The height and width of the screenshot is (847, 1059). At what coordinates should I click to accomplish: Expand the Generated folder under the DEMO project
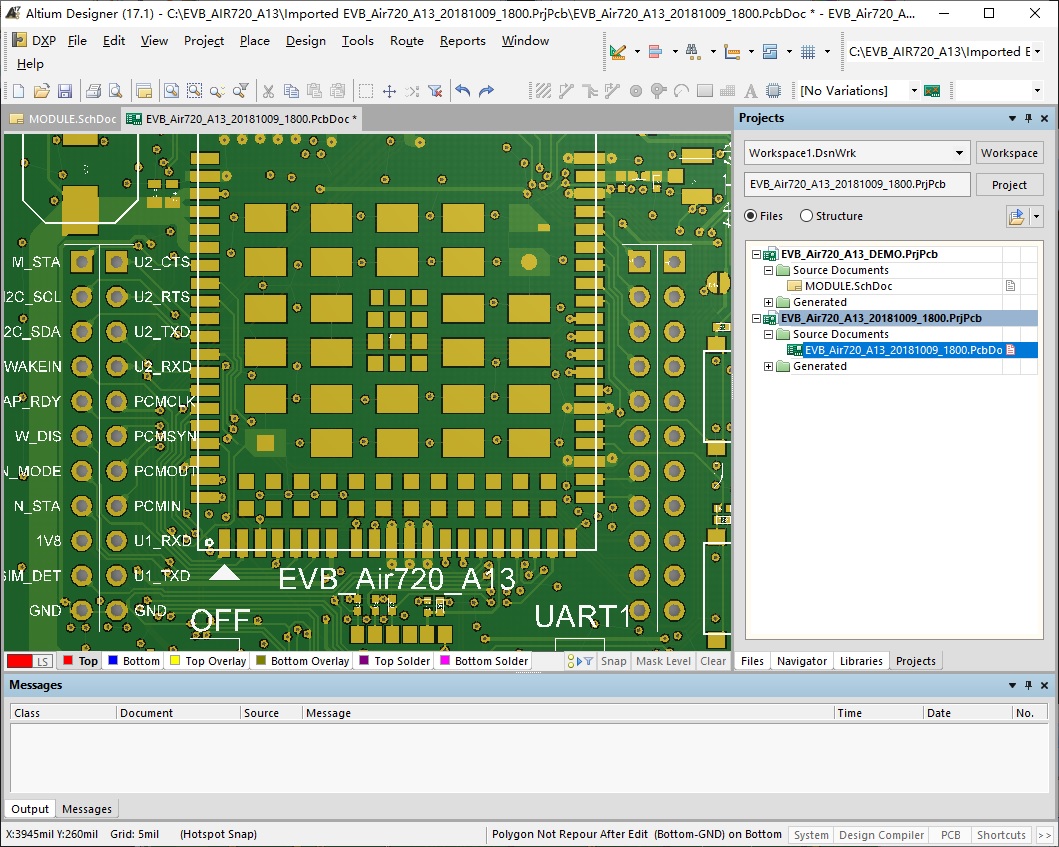[x=769, y=302]
